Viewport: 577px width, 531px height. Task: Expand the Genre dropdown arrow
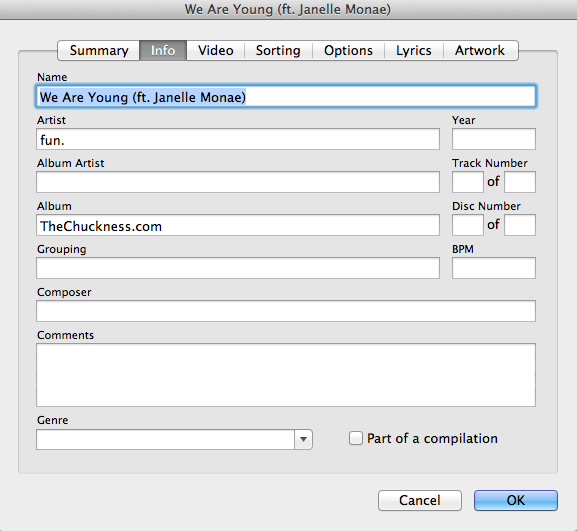click(x=303, y=439)
